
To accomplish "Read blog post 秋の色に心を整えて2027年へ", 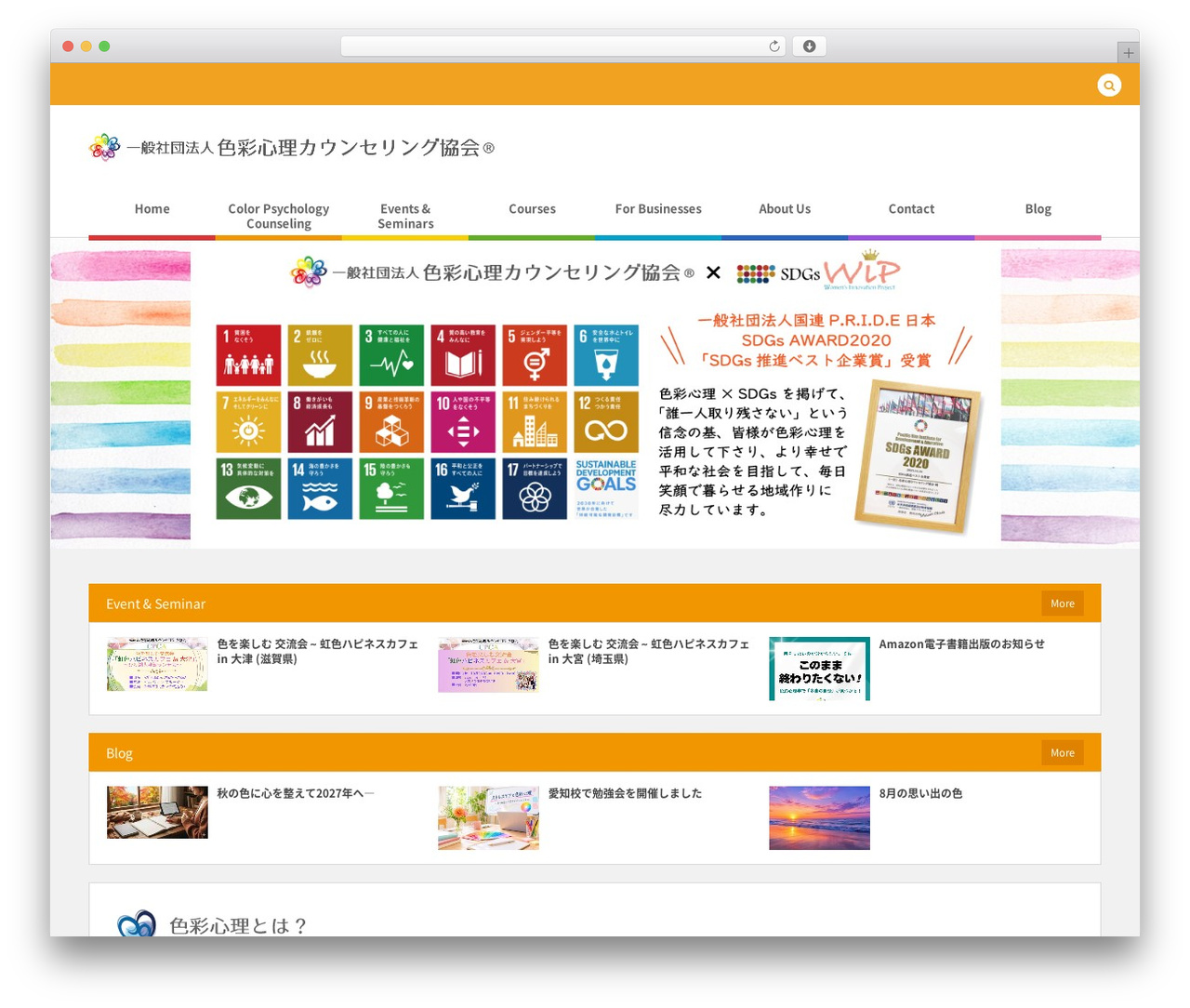I will pos(296,793).
